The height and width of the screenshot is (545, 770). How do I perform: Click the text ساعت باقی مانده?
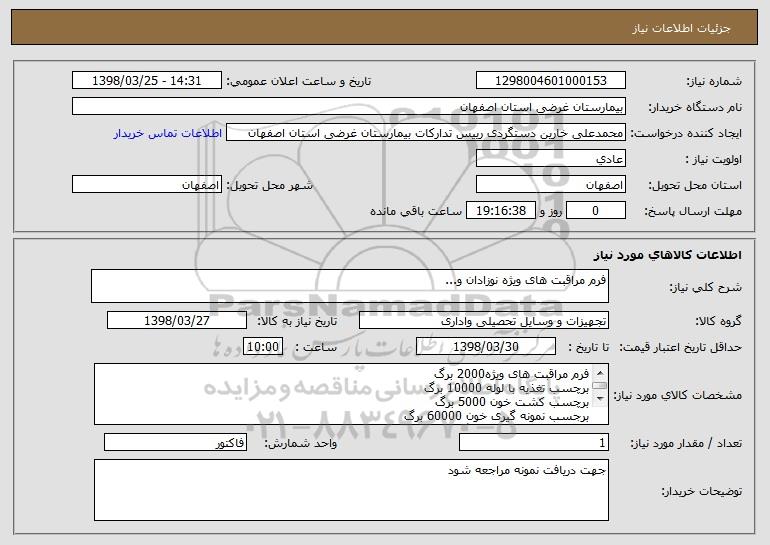415,211
